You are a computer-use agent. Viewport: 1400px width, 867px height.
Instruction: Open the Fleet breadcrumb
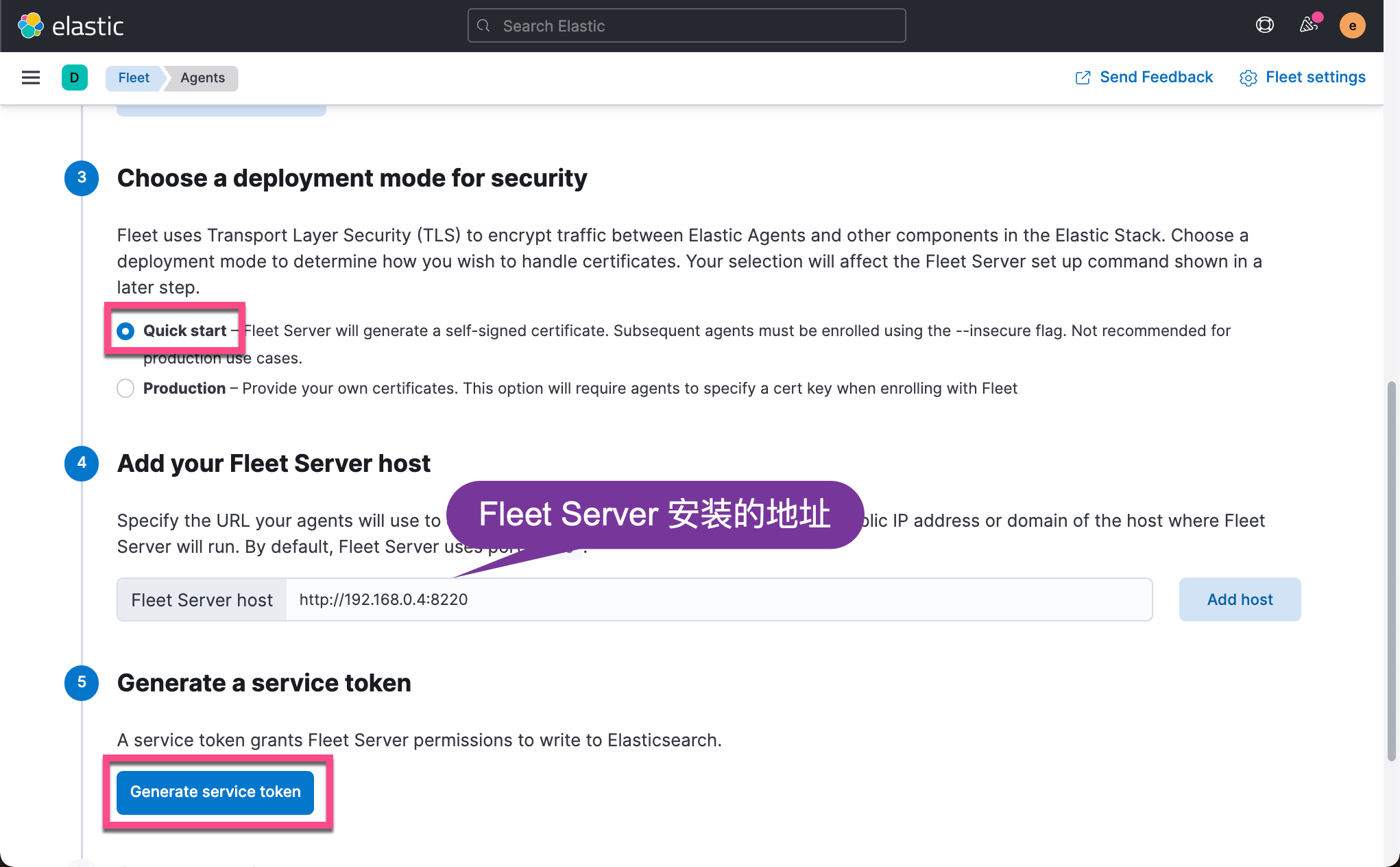[x=134, y=78]
